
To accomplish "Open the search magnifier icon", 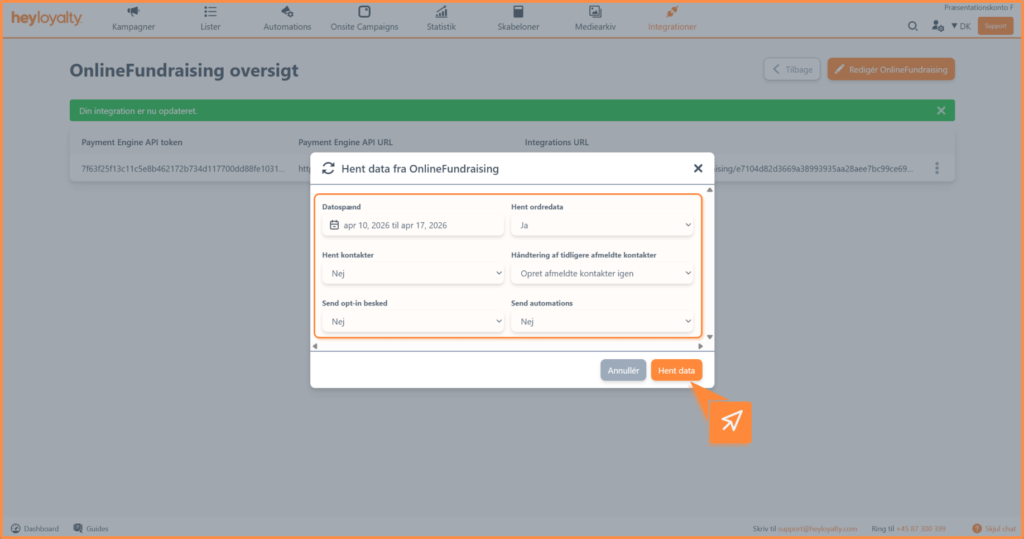I will pyautogui.click(x=912, y=26).
